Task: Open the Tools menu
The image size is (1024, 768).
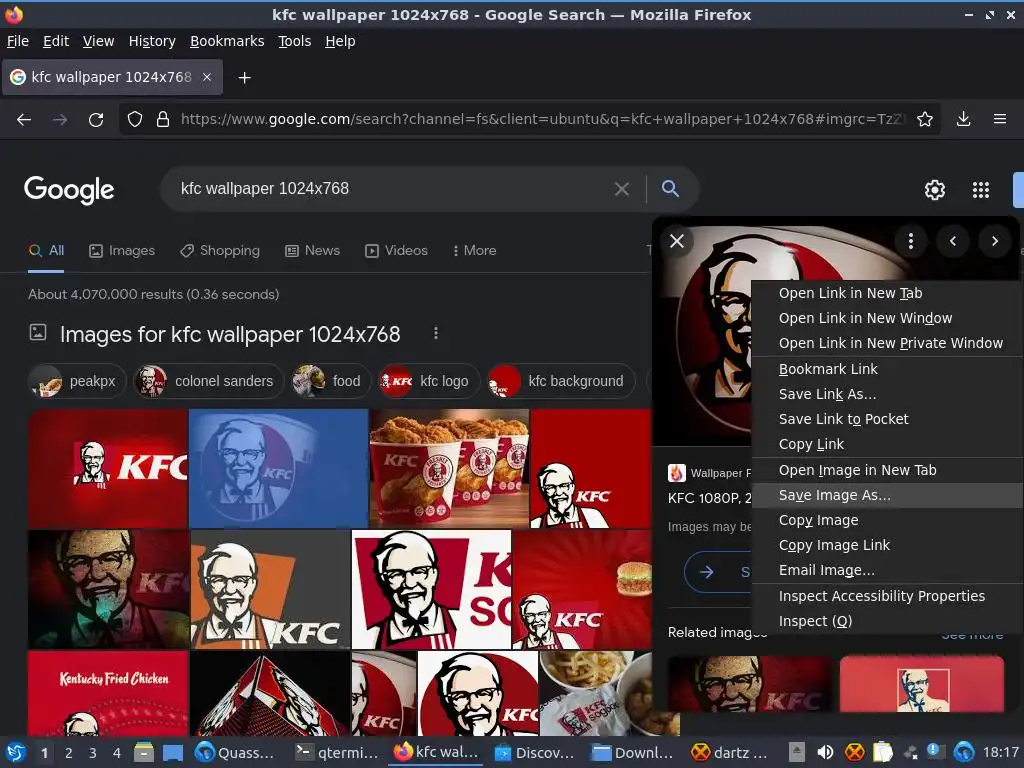Action: coord(295,41)
